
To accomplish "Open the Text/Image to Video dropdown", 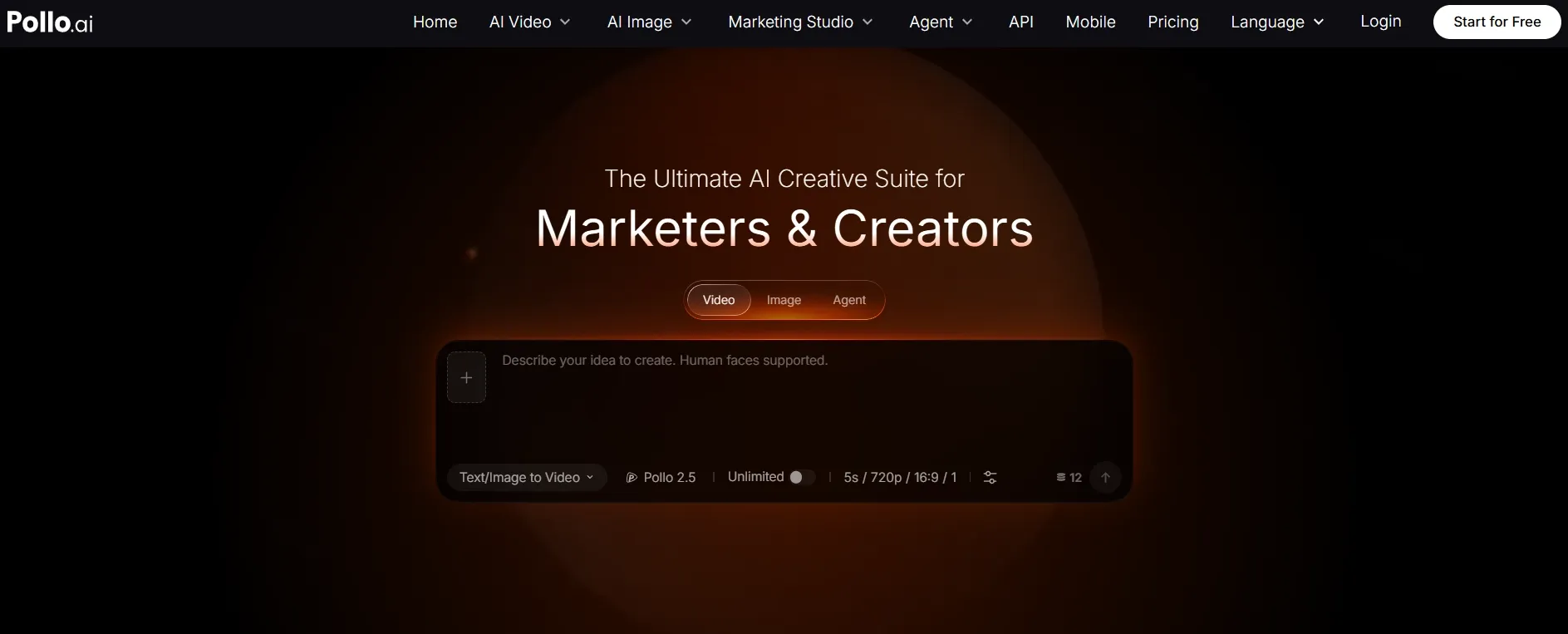I will pyautogui.click(x=527, y=477).
